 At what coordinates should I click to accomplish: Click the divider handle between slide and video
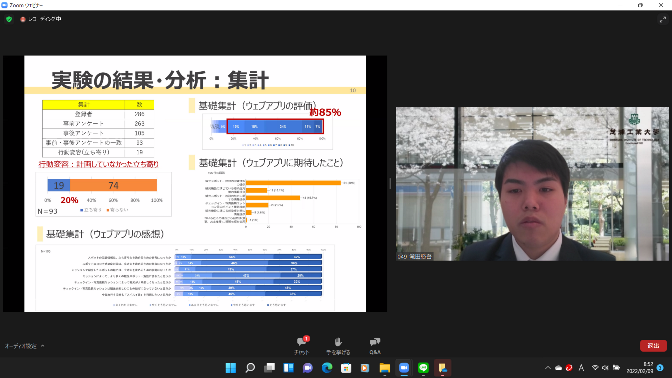tap(390, 183)
